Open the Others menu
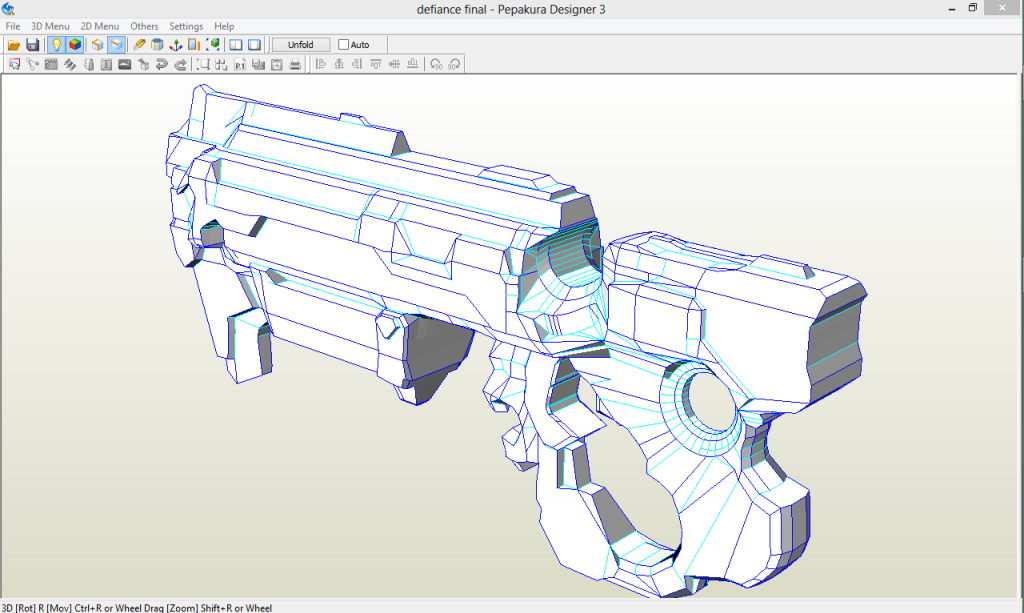The height and width of the screenshot is (613, 1024). coord(144,26)
